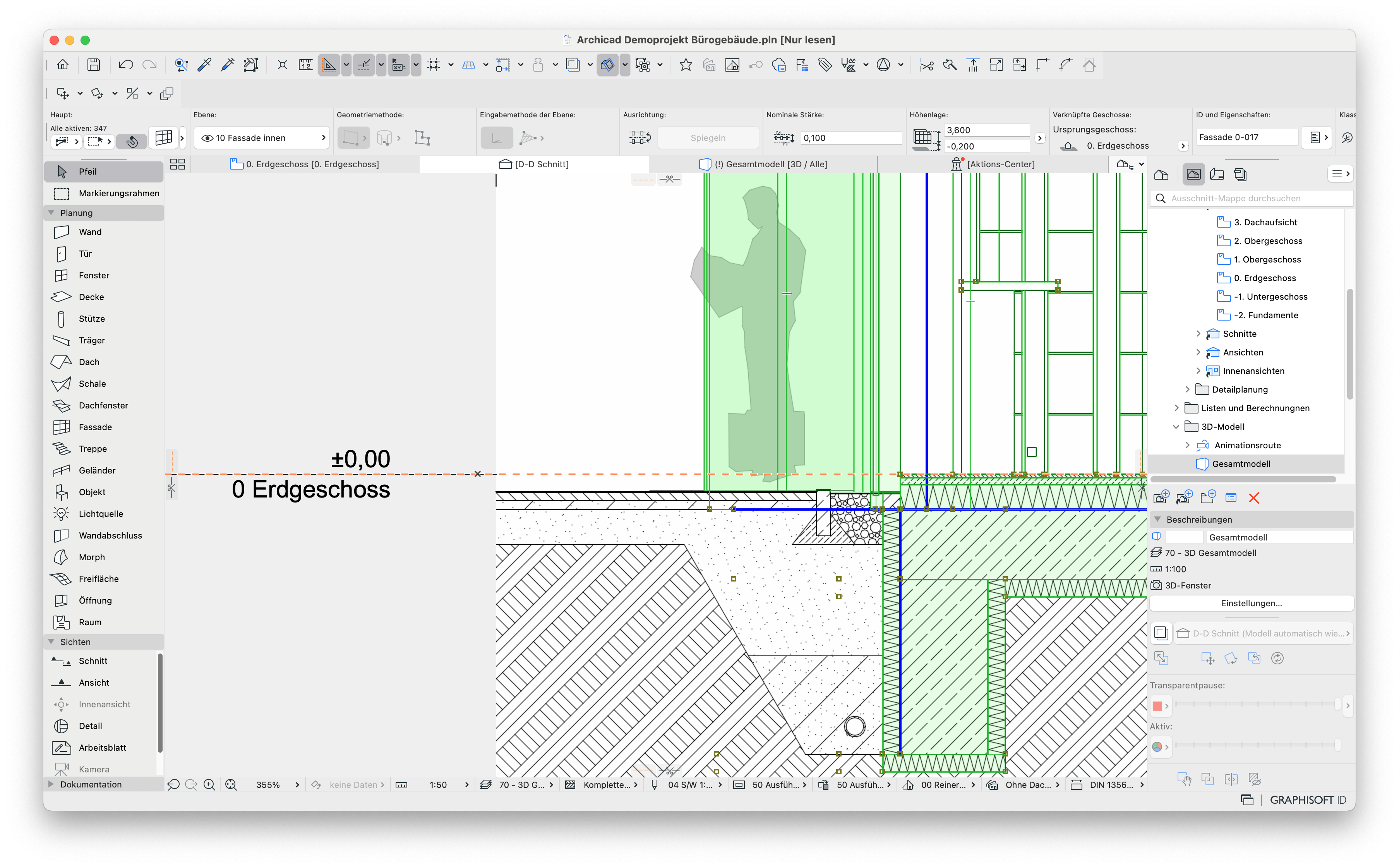1399x868 pixels.
Task: Click the Undo arrow icon
Action: pyautogui.click(x=126, y=65)
